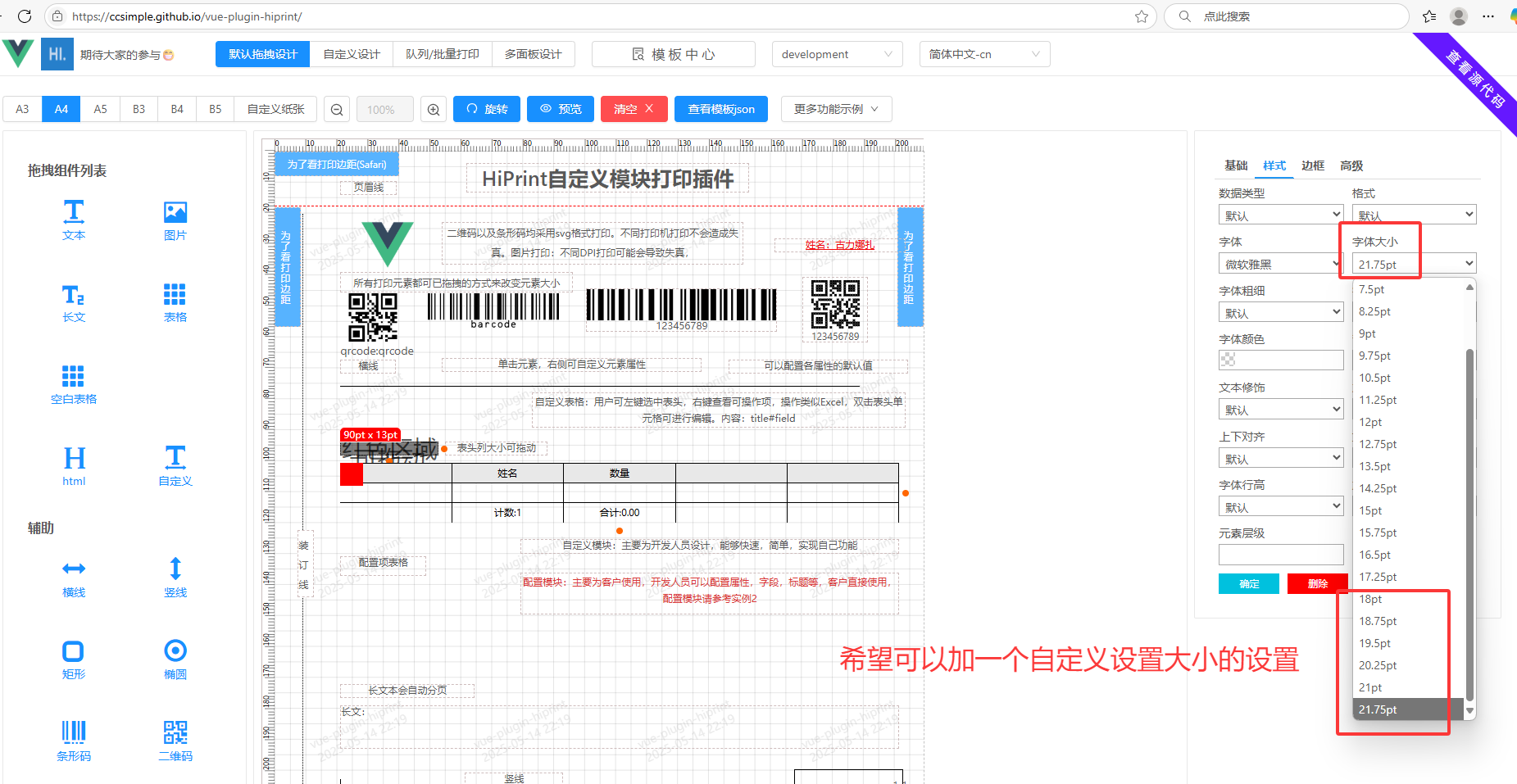Switch to the 边框 properties tab

pyautogui.click(x=1313, y=165)
